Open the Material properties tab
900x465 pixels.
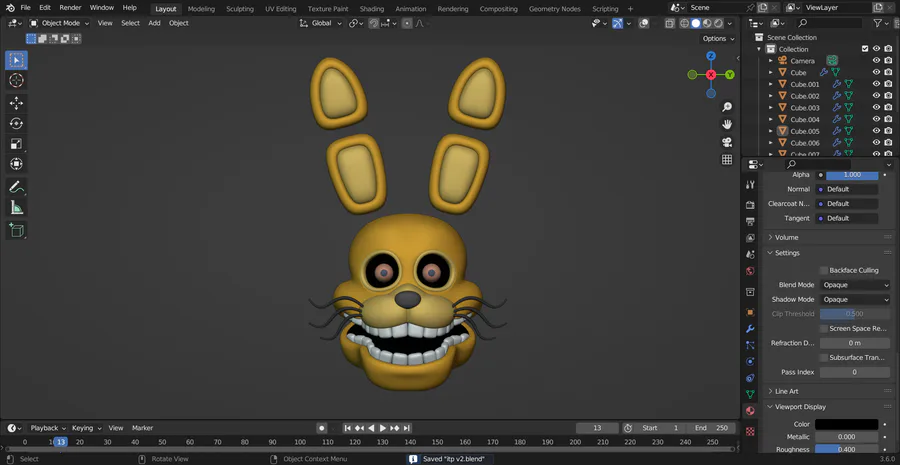750,412
